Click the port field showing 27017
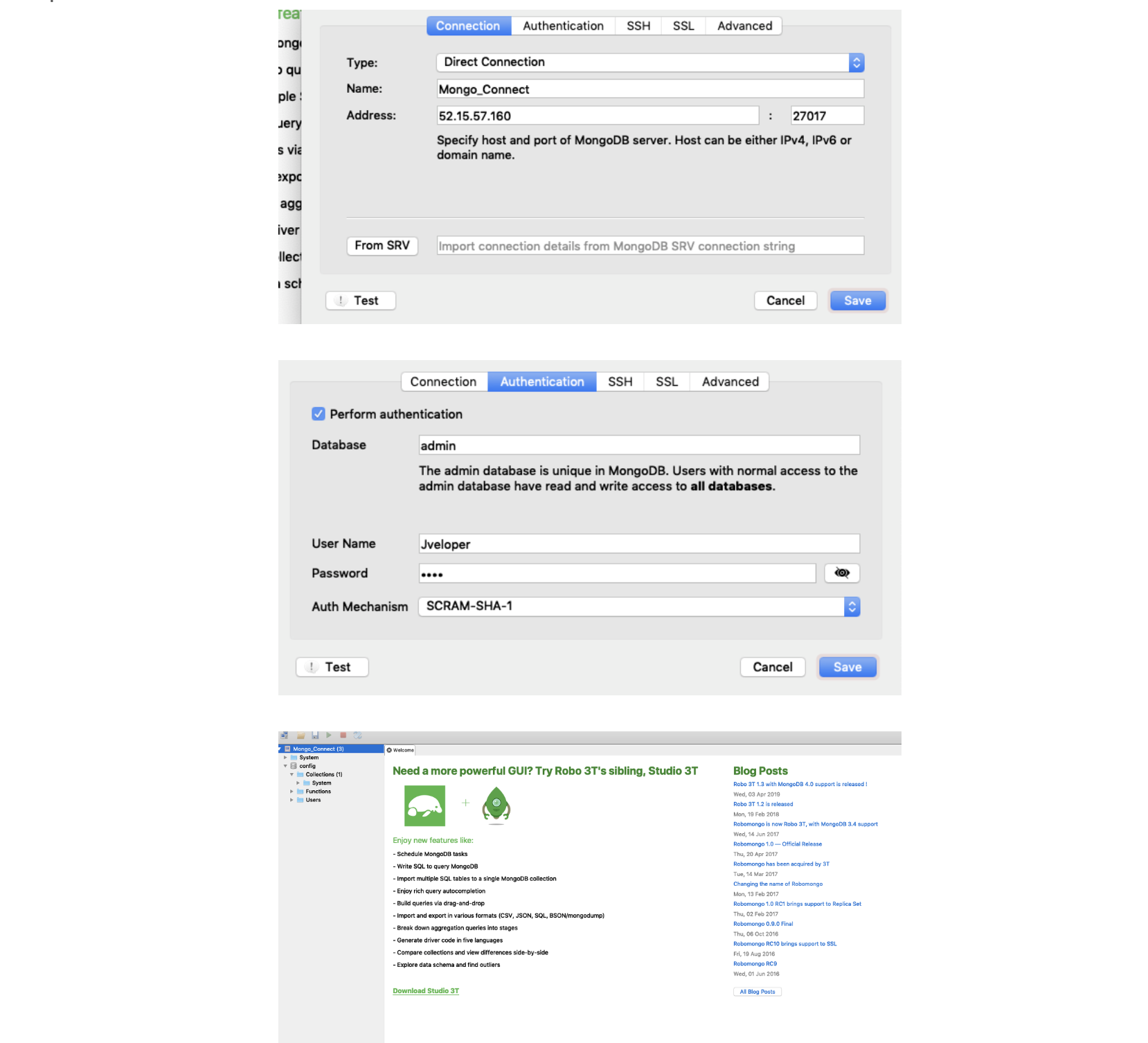 click(827, 116)
